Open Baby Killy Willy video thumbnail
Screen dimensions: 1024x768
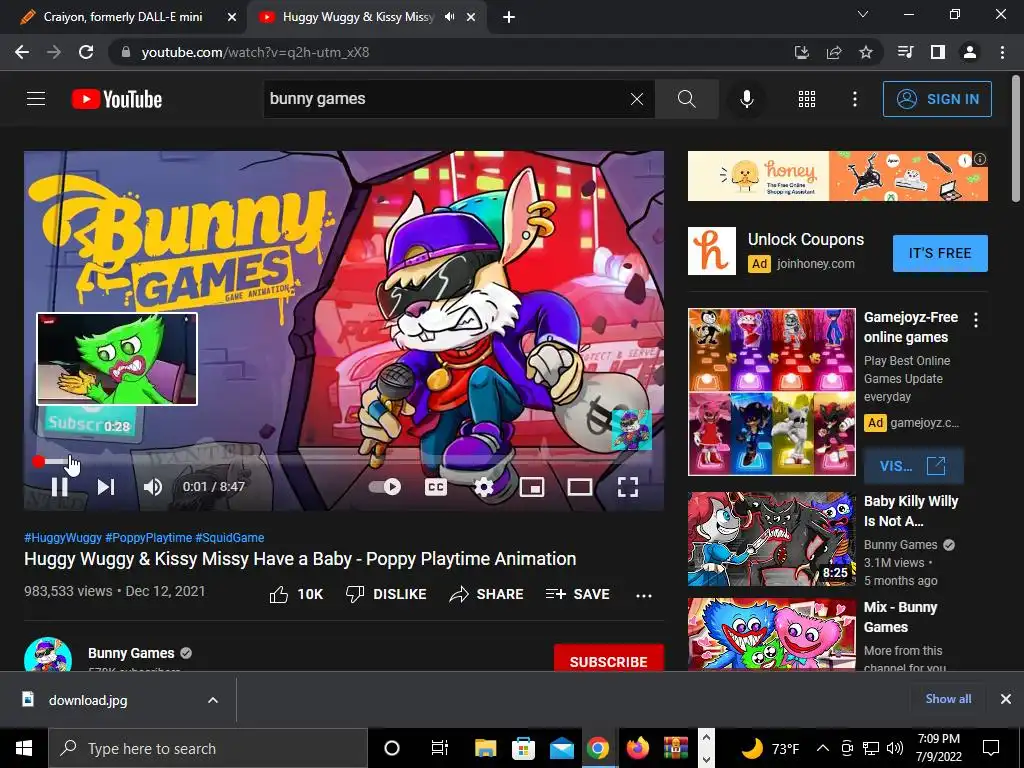click(x=771, y=539)
